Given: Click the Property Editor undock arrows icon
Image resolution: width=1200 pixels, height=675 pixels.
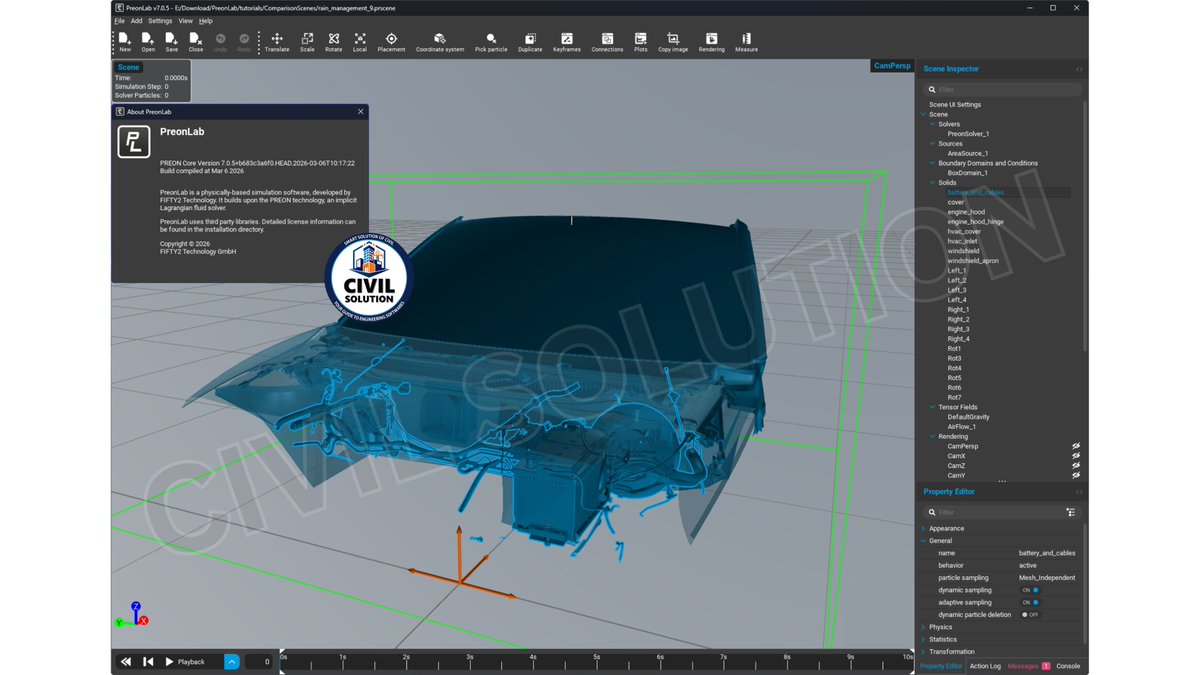Looking at the screenshot, I should click(x=1079, y=492).
